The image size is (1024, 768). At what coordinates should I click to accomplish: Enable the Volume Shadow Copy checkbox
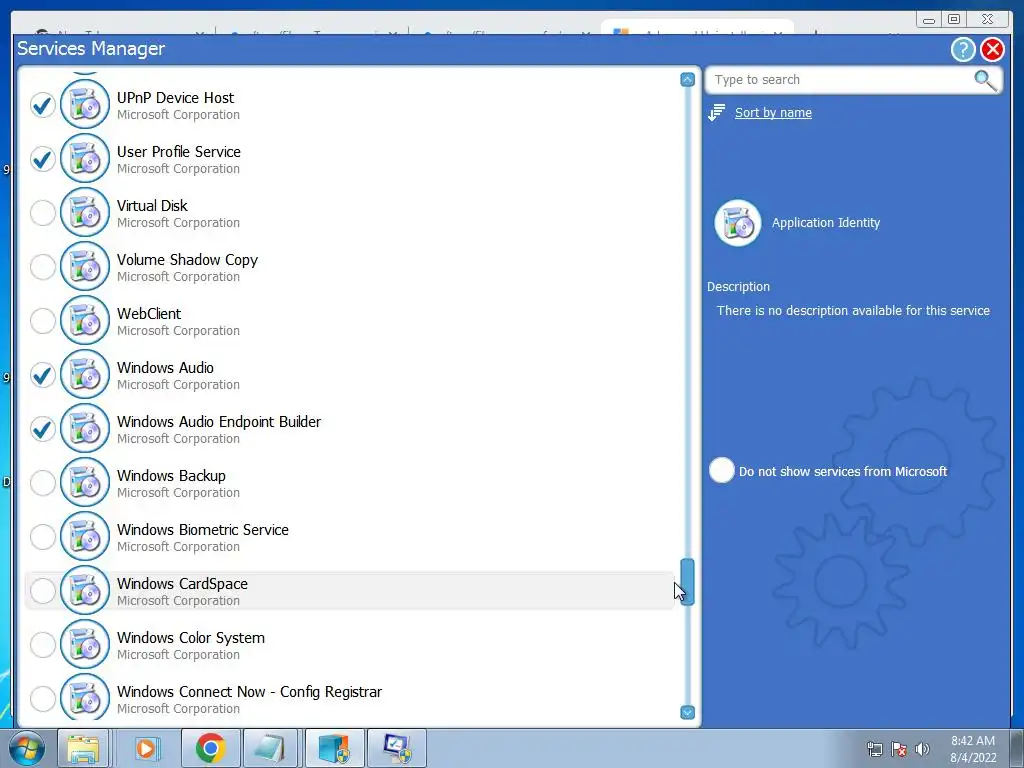(x=43, y=266)
